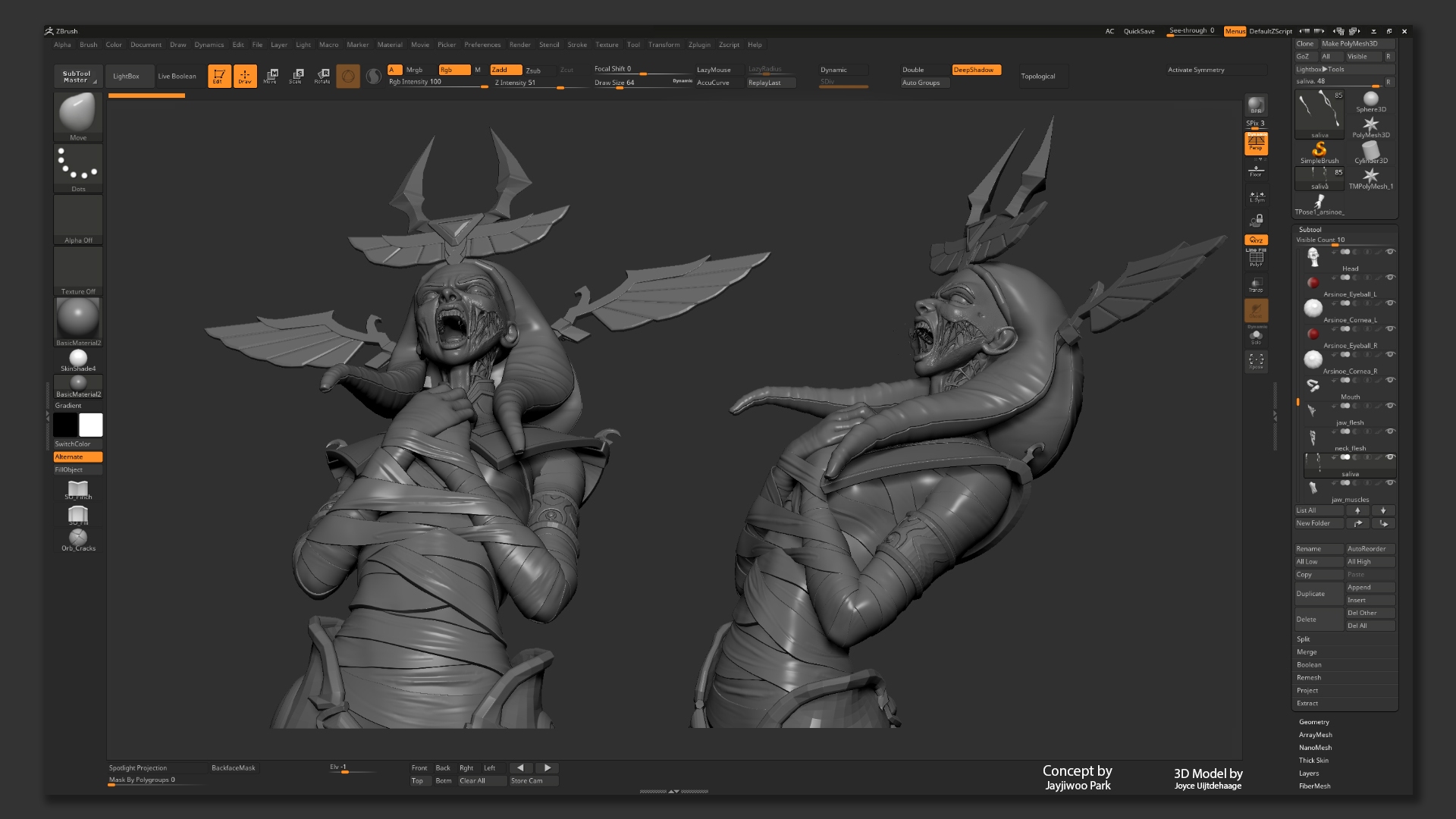The image size is (1456, 819).
Task: Open the BasicMaterial2 sphere material picker
Action: 78,322
